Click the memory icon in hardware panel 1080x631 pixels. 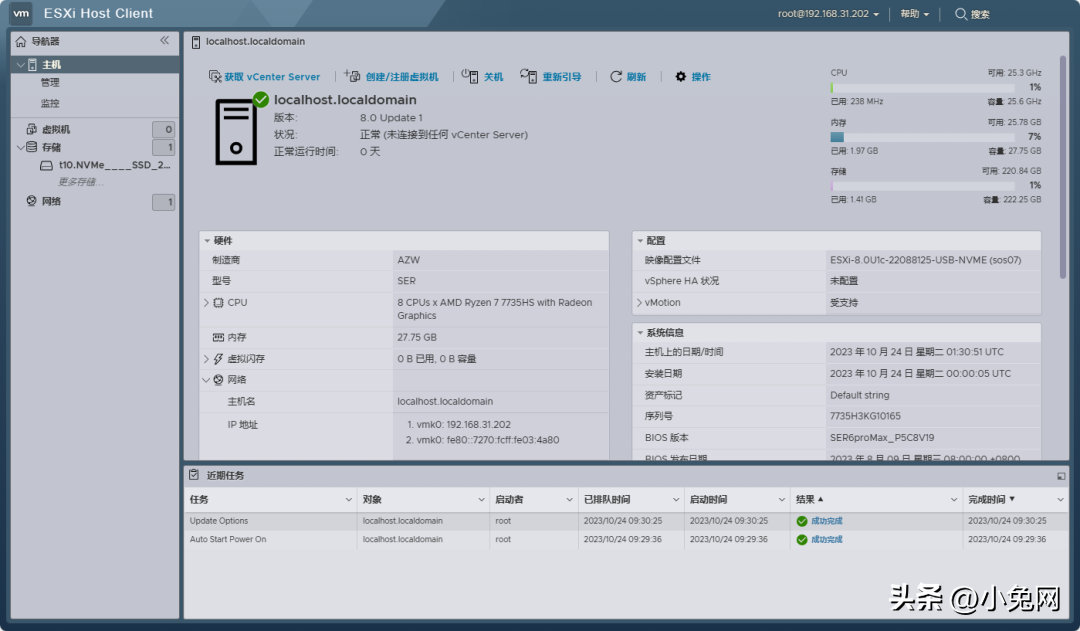tap(218, 337)
